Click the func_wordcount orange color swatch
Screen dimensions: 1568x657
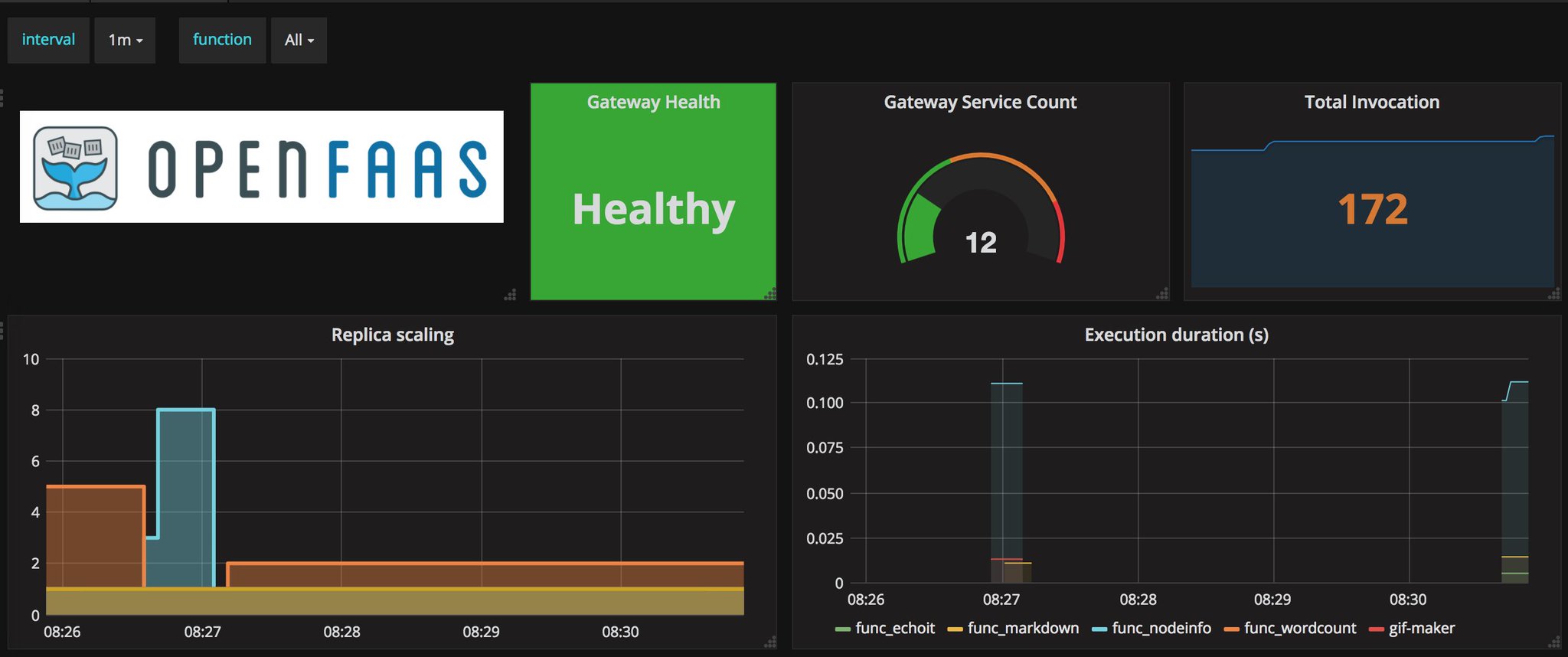coord(1231,629)
